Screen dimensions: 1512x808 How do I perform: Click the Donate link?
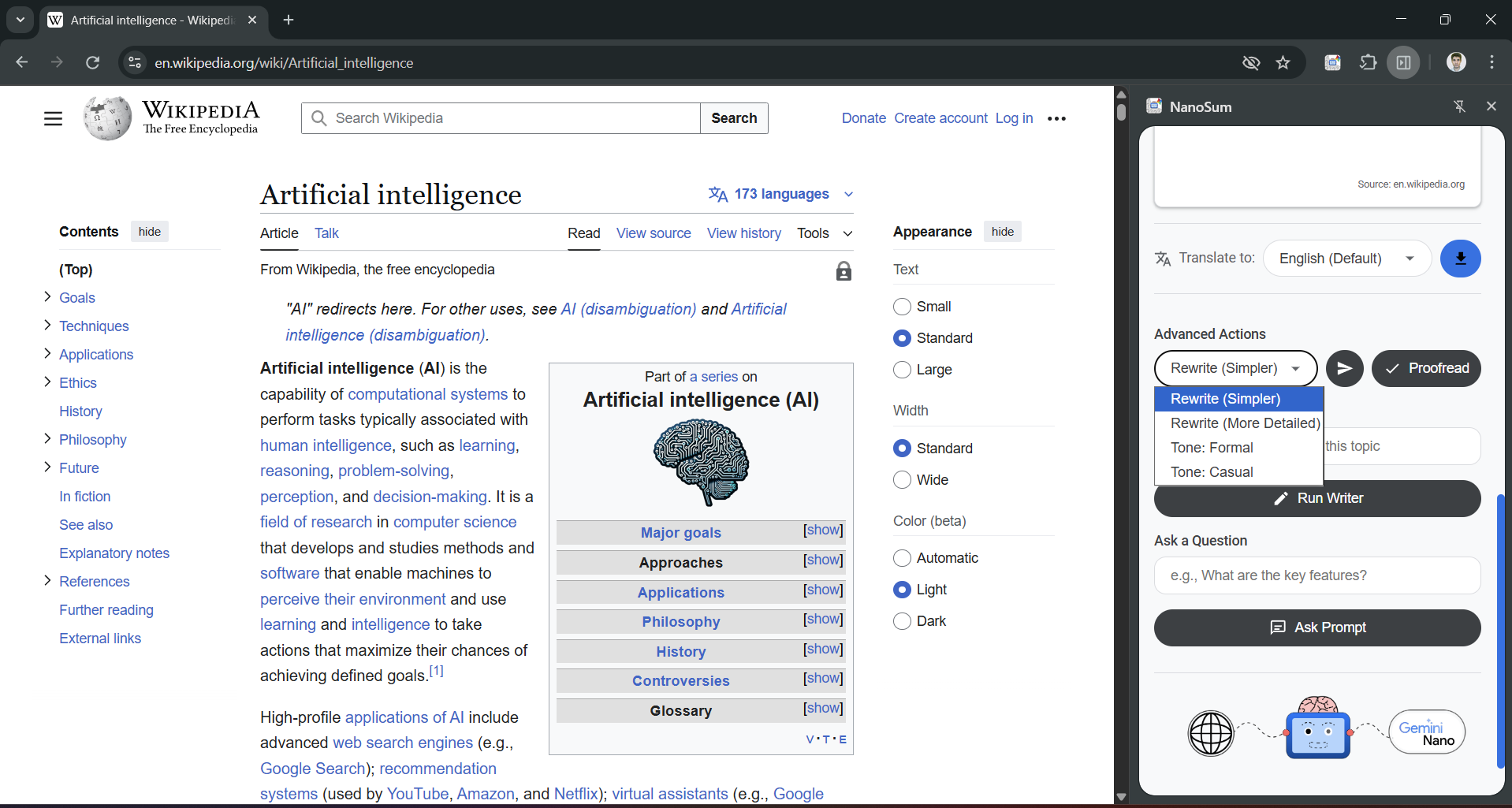pyautogui.click(x=864, y=118)
